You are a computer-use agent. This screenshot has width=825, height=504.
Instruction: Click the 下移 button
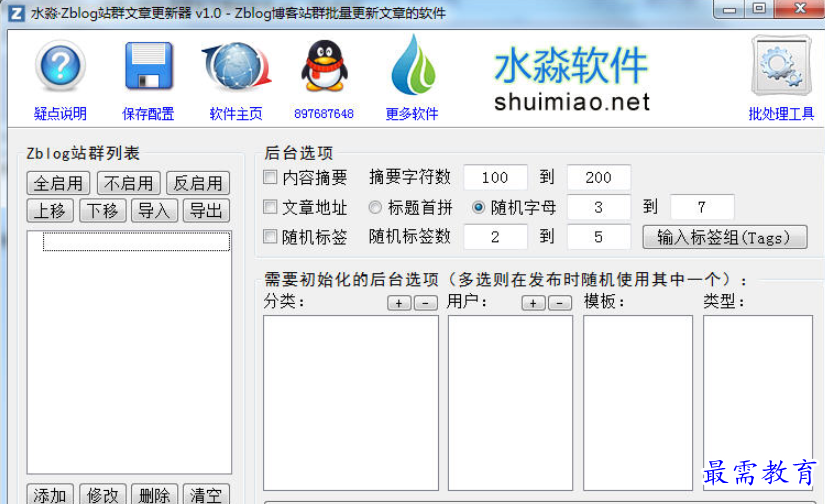[x=103, y=211]
